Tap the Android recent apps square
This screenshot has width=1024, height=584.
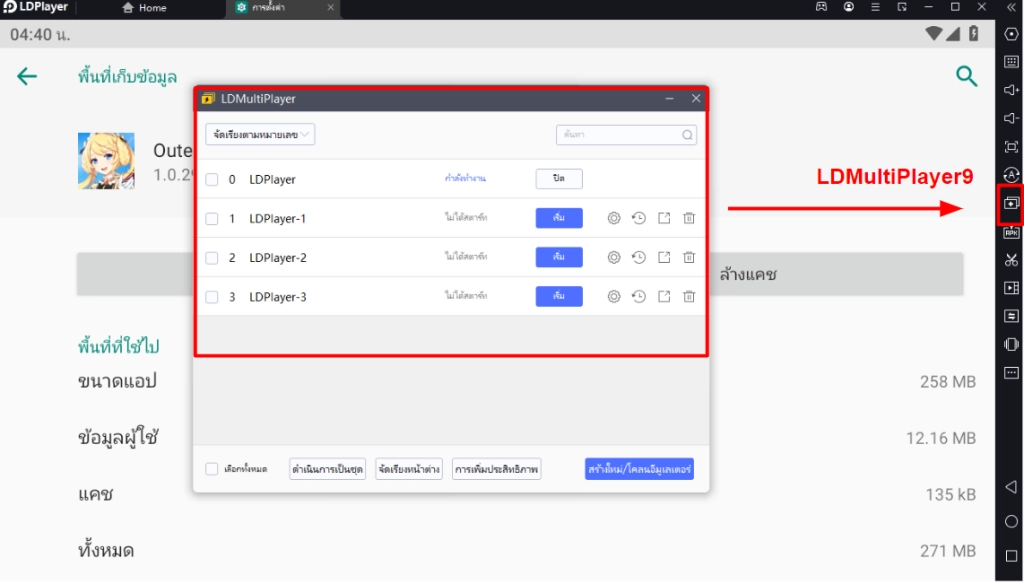coord(1011,556)
